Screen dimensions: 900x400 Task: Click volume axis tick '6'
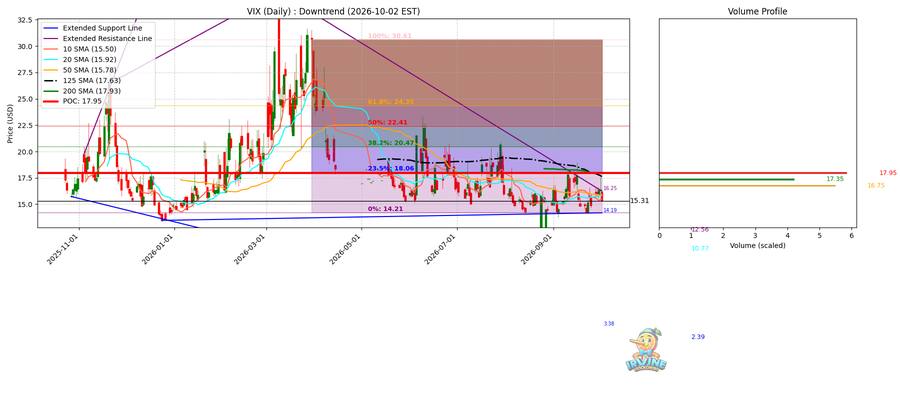pyautogui.click(x=852, y=235)
